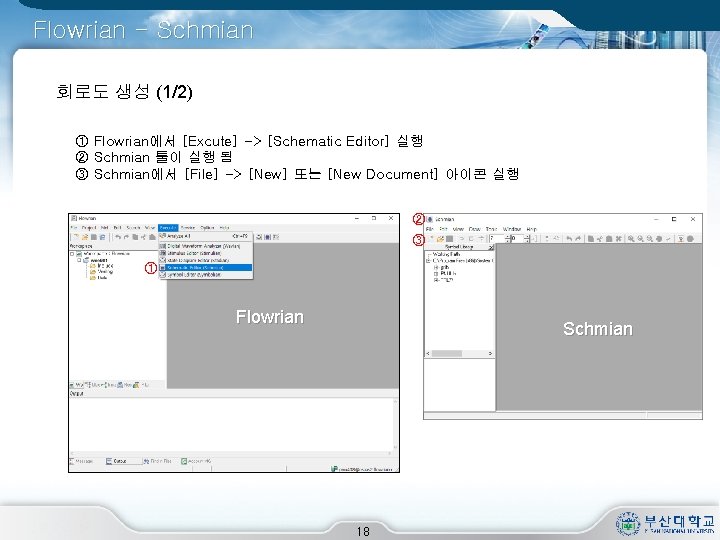The width and height of the screenshot is (720, 540).
Task: Click right arrow of Symbol Library scrollbar
Action: (490, 353)
